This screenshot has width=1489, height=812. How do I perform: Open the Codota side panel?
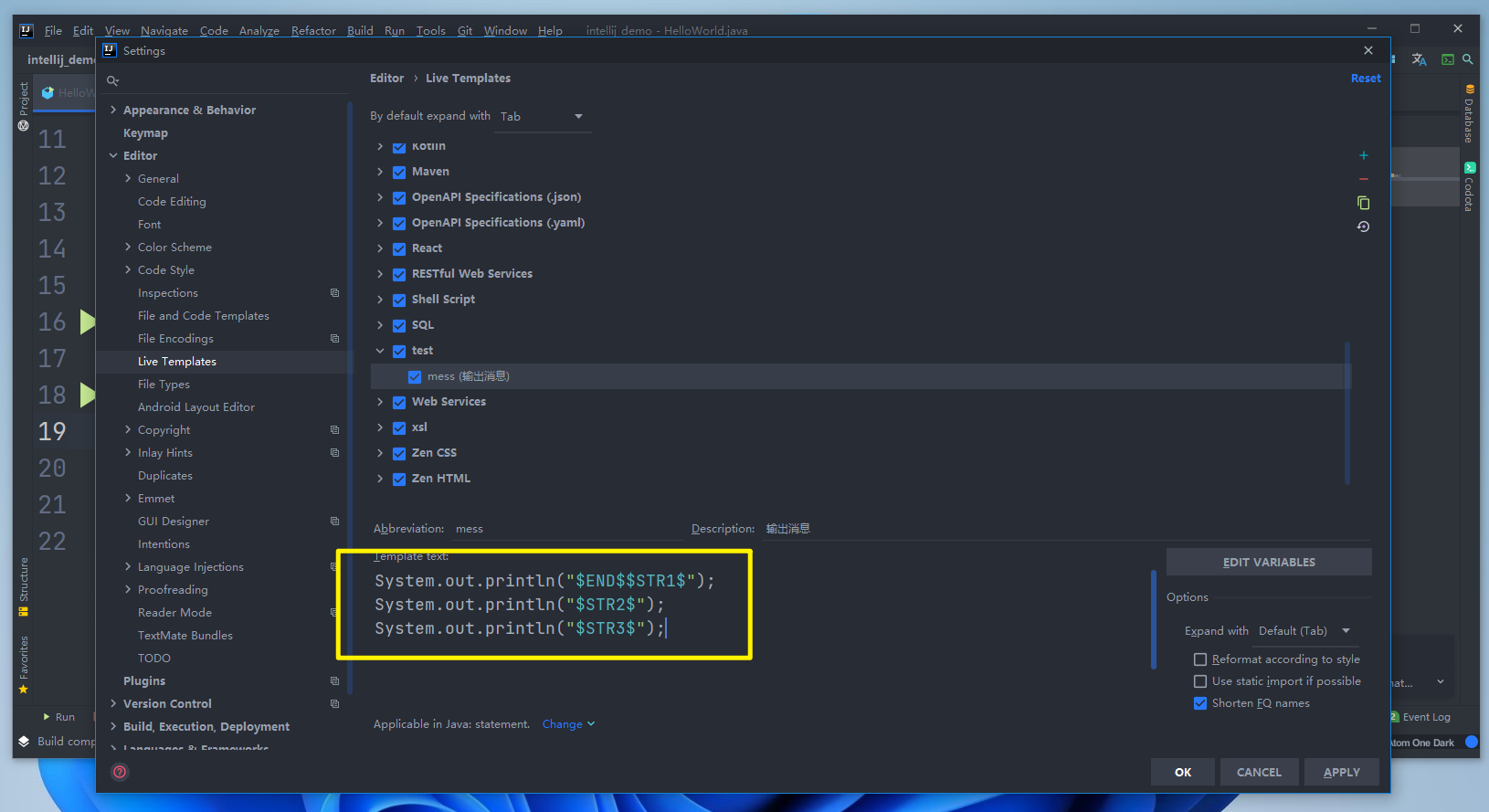(x=1469, y=187)
